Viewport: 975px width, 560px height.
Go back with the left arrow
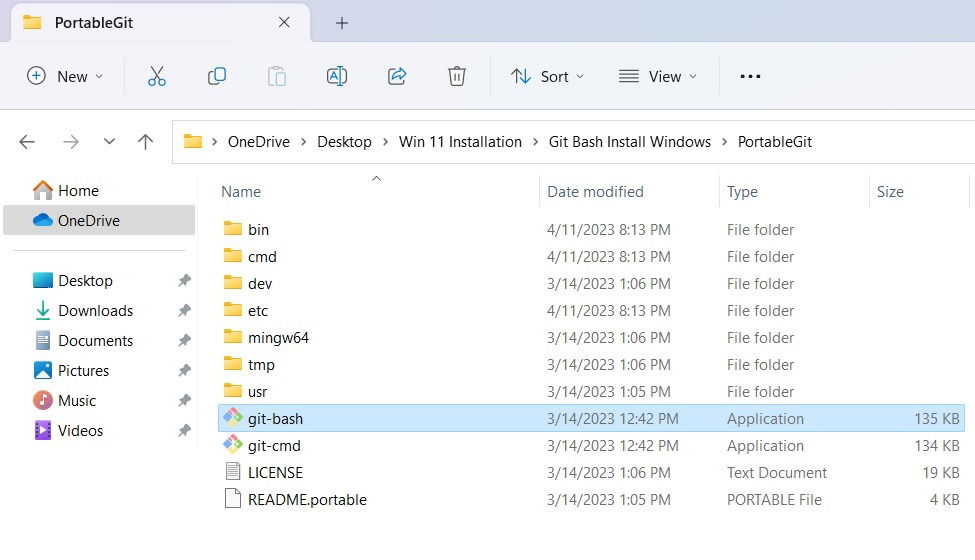(x=27, y=142)
